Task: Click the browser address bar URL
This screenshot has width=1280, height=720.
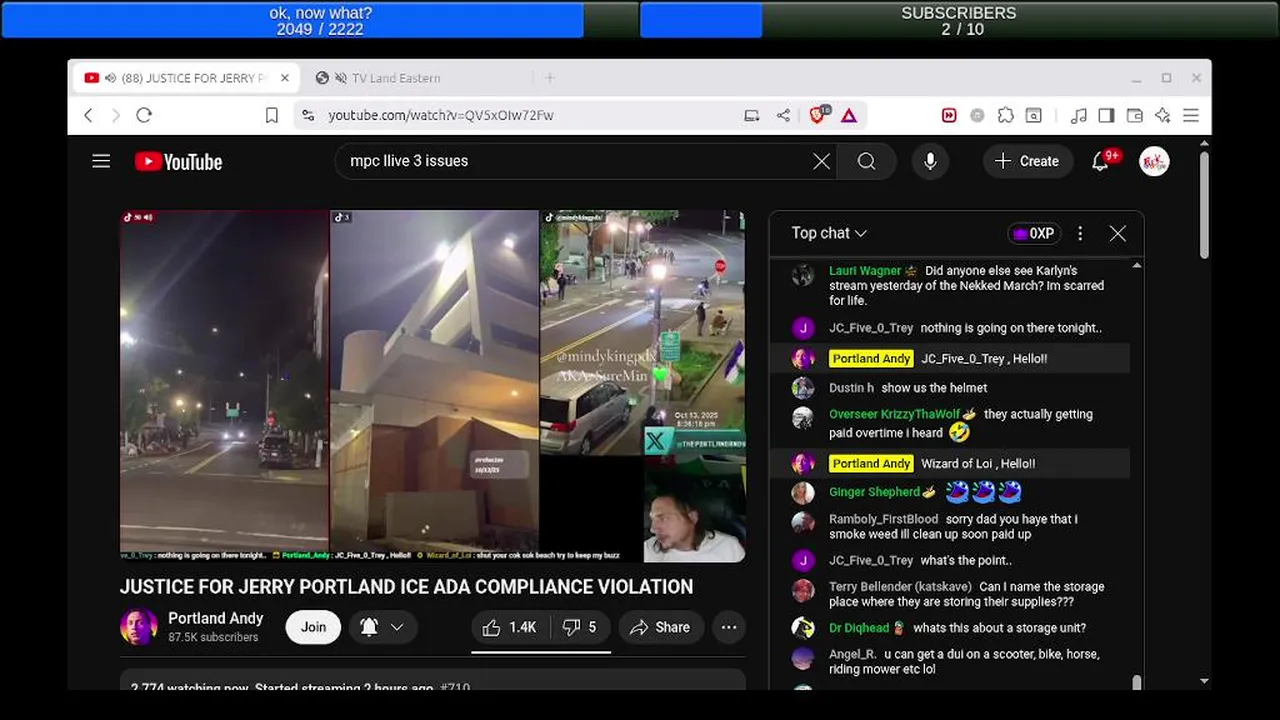Action: tap(441, 115)
